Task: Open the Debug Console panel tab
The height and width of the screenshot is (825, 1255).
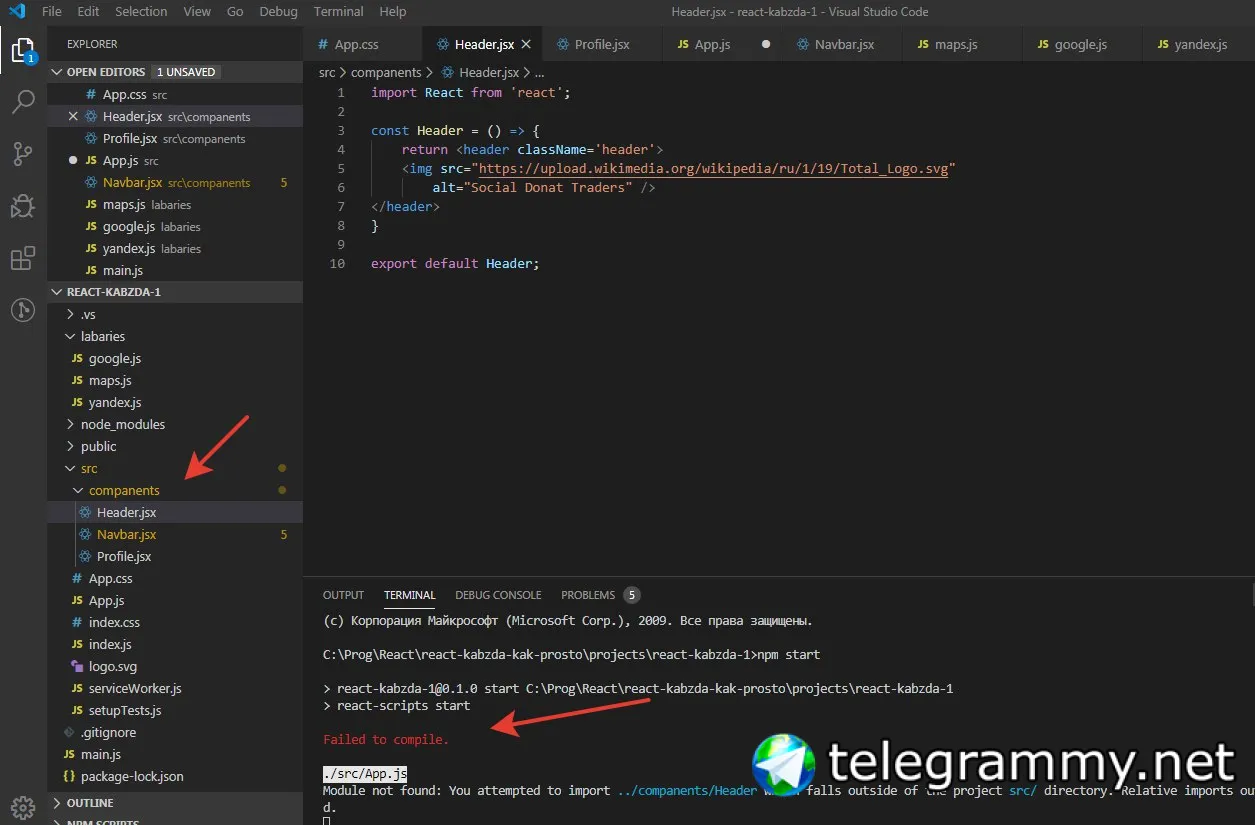Action: click(498, 595)
